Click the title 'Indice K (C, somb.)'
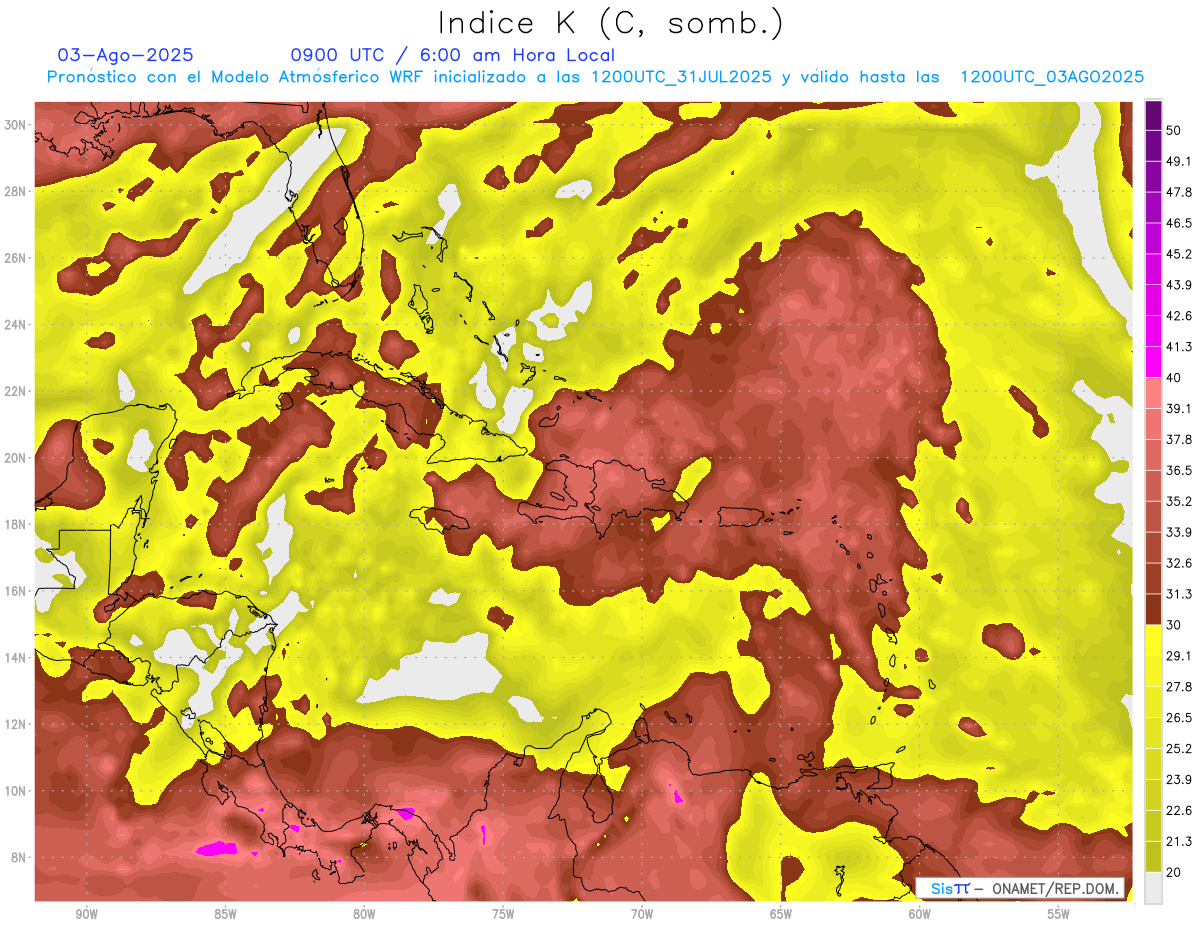Screen dimensions: 1200x927 (x=611, y=23)
